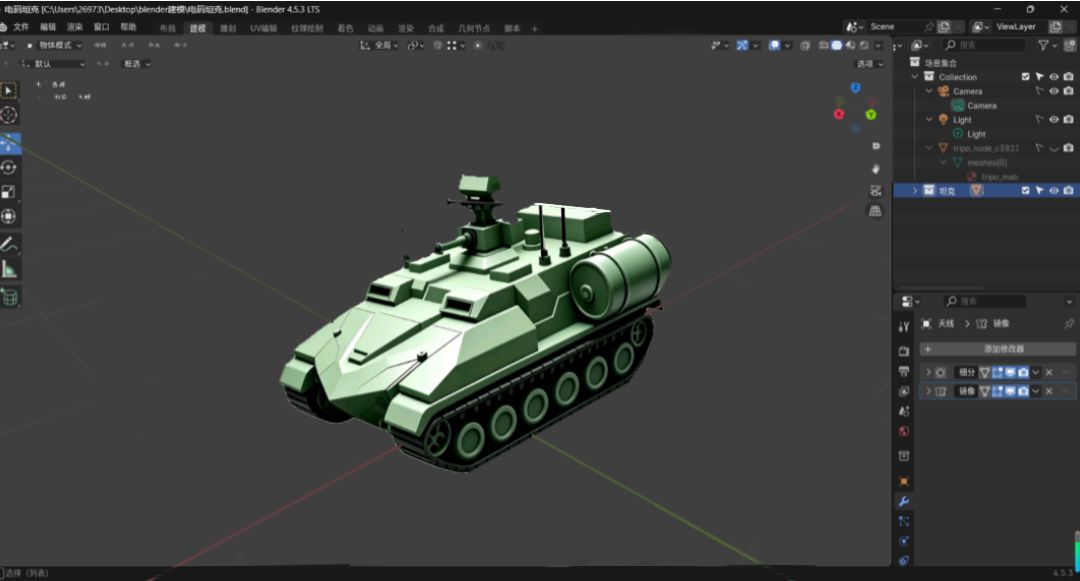Open the 窗口 menu

point(101,27)
